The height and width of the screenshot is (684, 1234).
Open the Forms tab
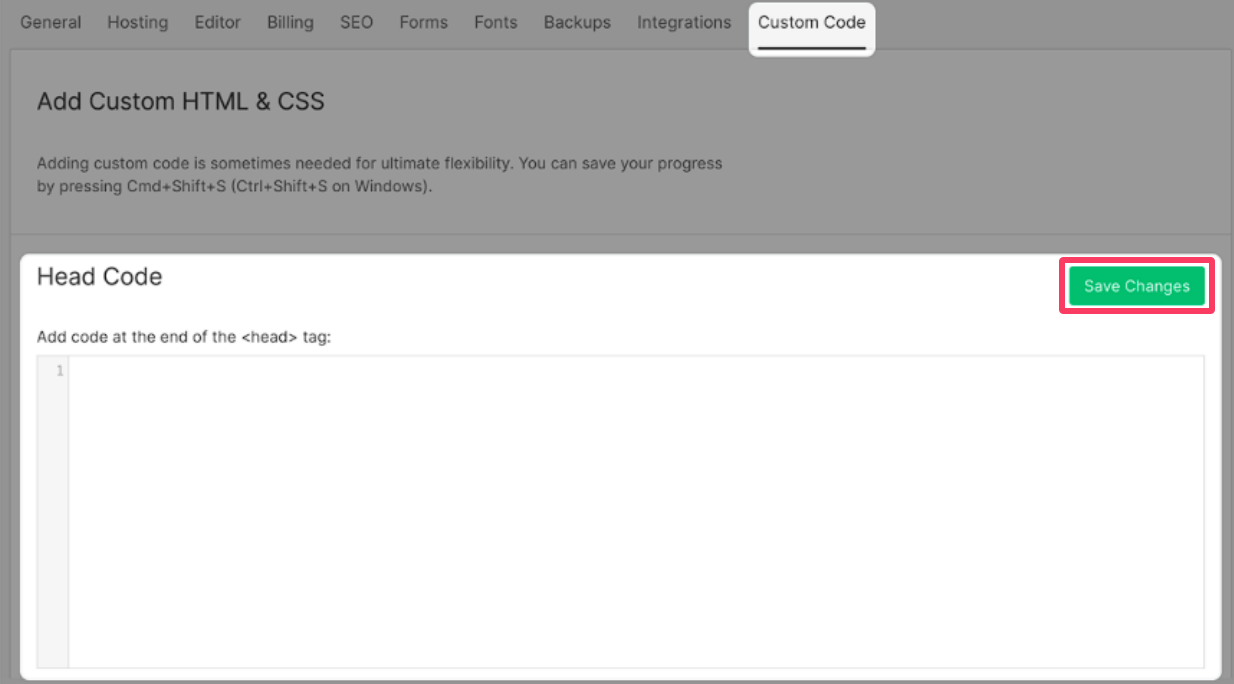(424, 22)
